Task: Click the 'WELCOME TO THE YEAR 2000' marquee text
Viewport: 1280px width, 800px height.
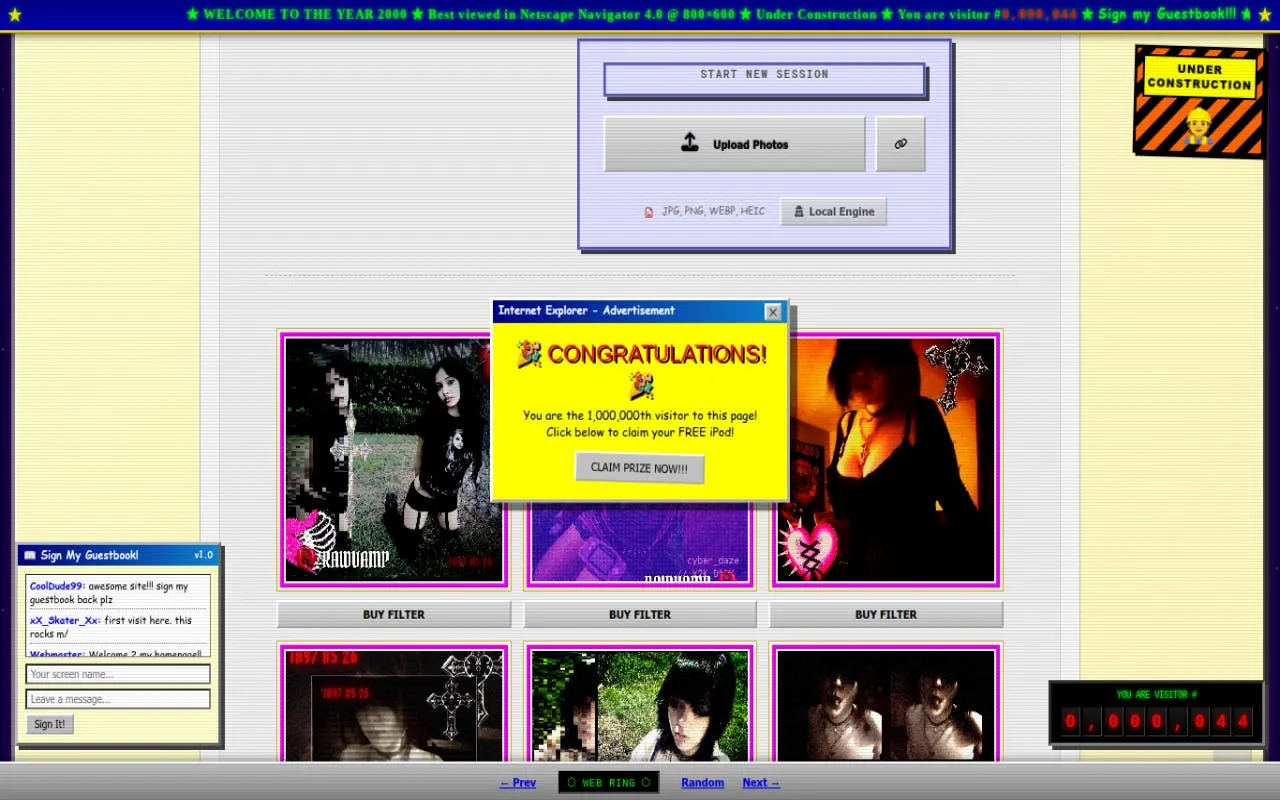Action: click(x=304, y=15)
